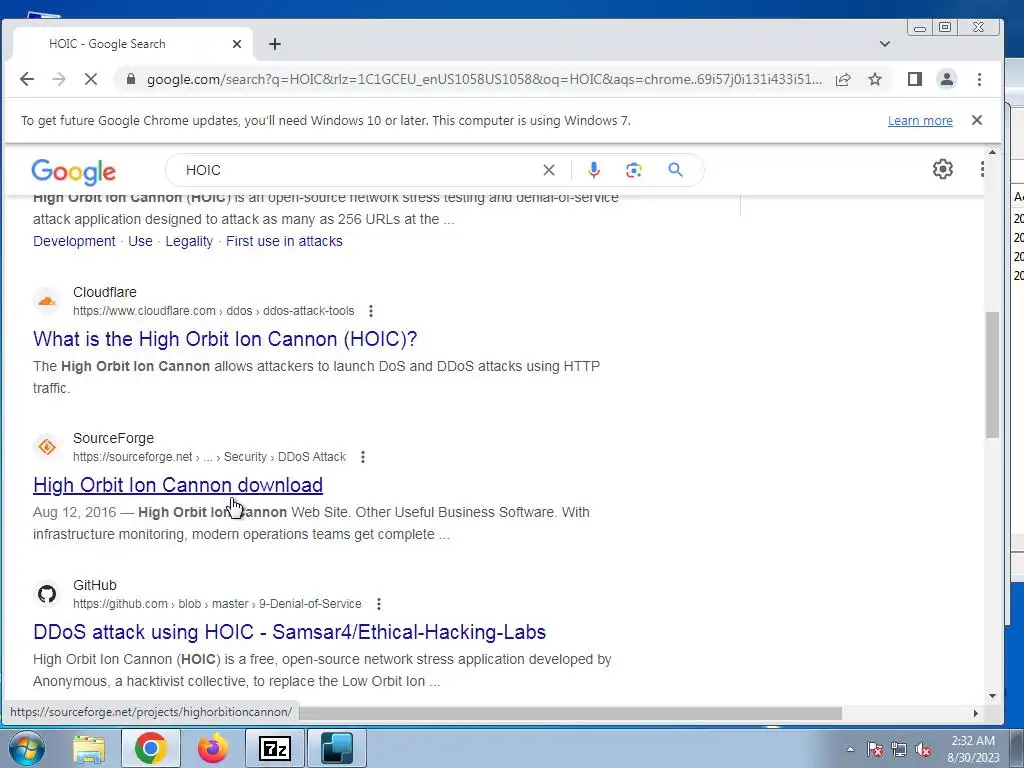
Task: Bookmark this tab with star icon
Action: pos(875,79)
